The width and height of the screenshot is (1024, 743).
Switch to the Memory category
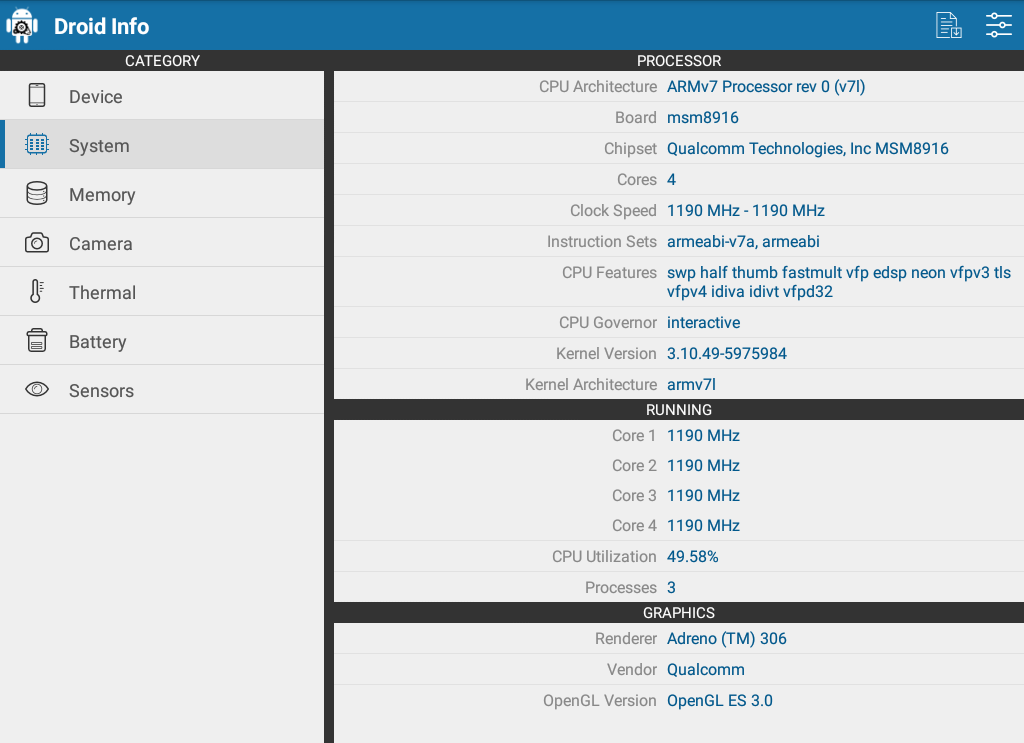102,195
